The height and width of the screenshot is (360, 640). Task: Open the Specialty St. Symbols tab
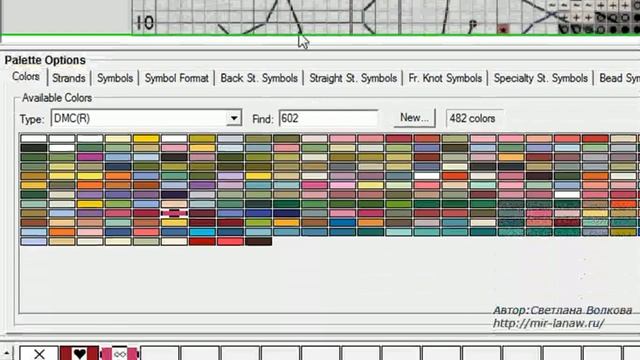[x=540, y=78]
